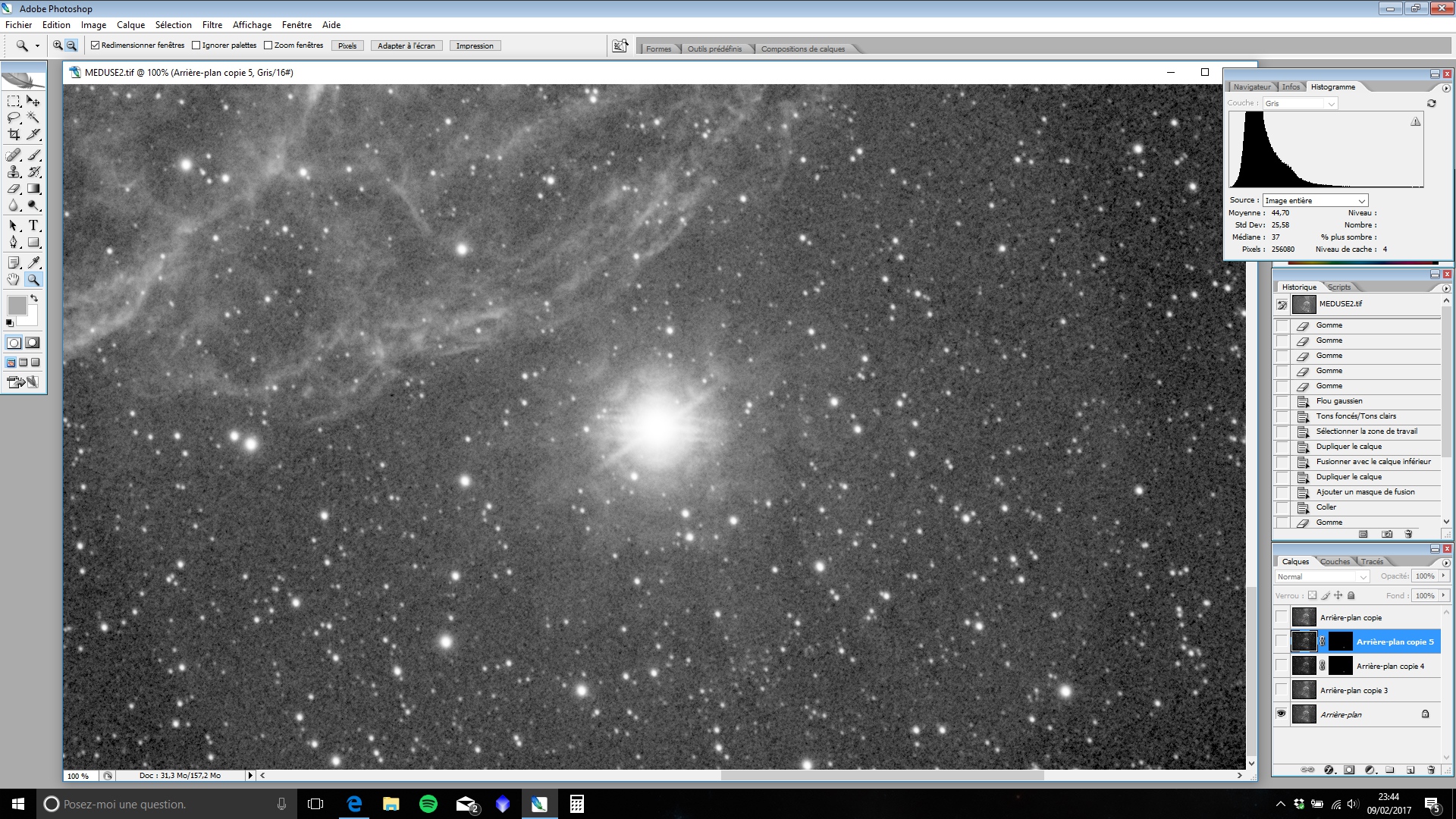Open the Filtre menu
1456x819 pixels.
click(x=212, y=25)
